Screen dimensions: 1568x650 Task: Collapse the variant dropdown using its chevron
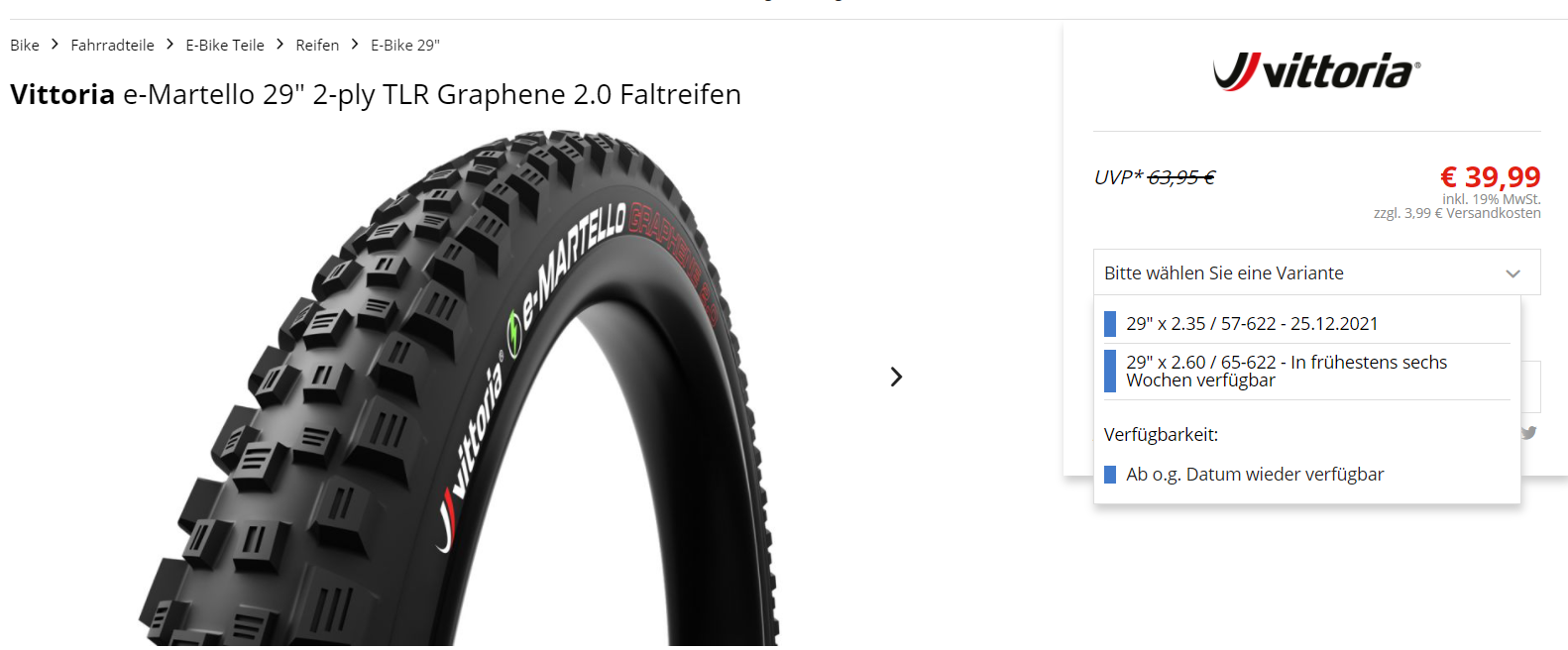pos(1512,273)
